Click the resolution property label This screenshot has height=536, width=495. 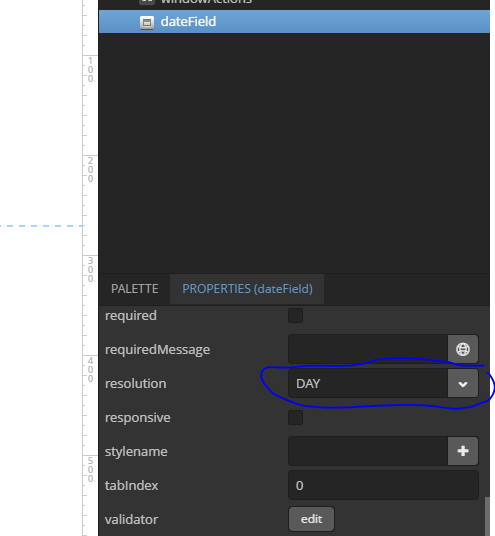(x=136, y=384)
